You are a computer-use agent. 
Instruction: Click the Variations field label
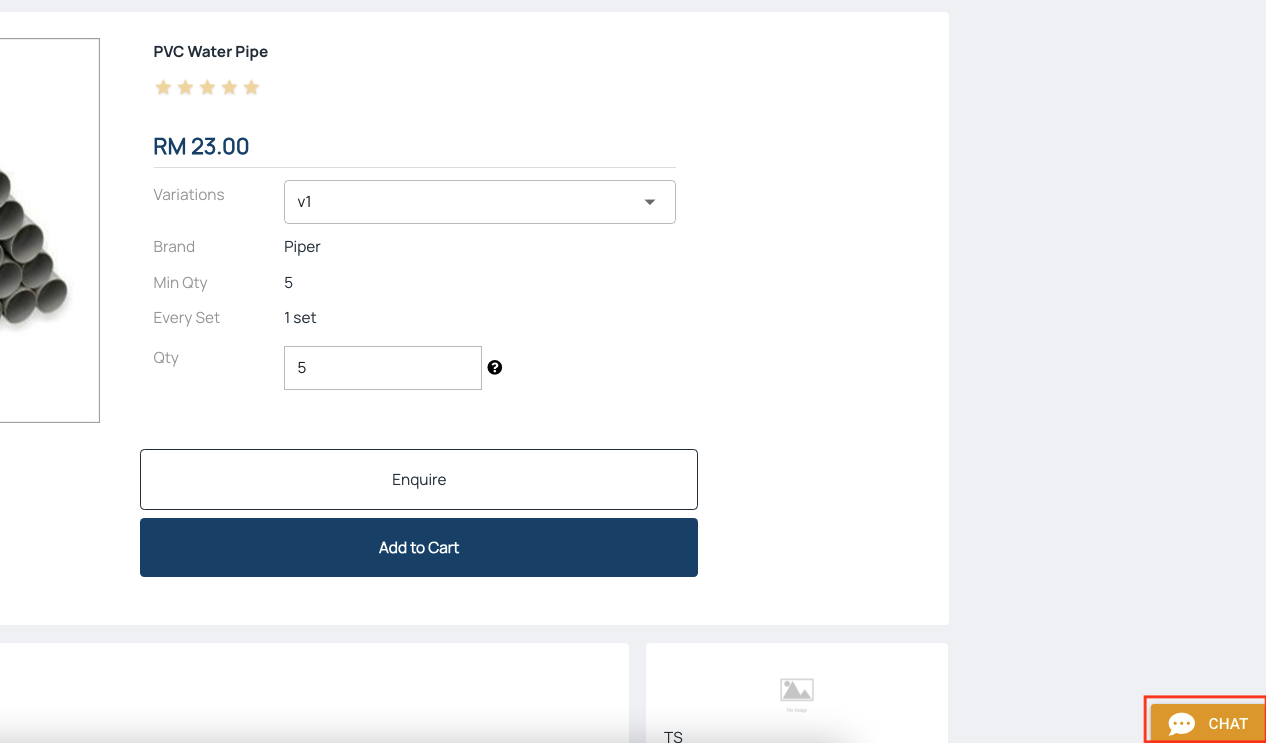[x=189, y=195]
